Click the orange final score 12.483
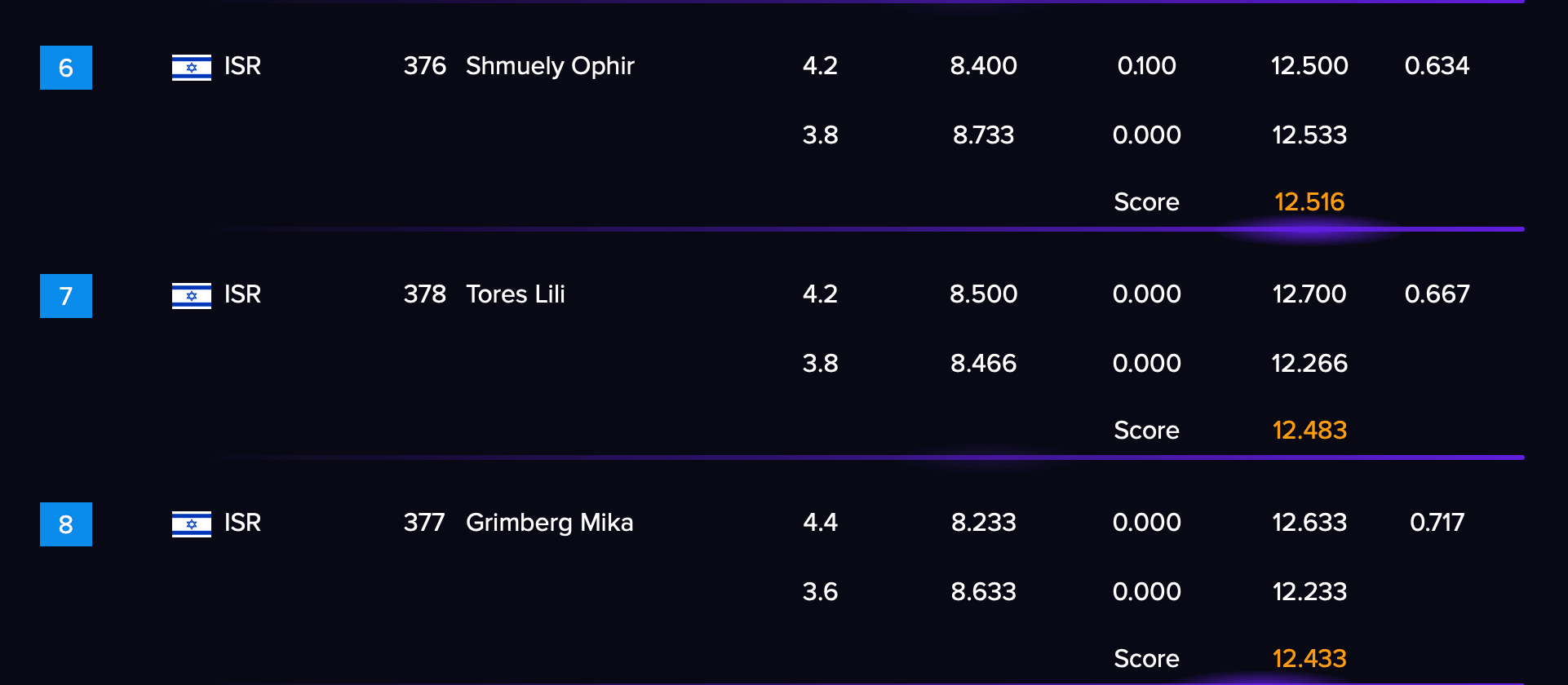The height and width of the screenshot is (685, 1568). click(1309, 431)
